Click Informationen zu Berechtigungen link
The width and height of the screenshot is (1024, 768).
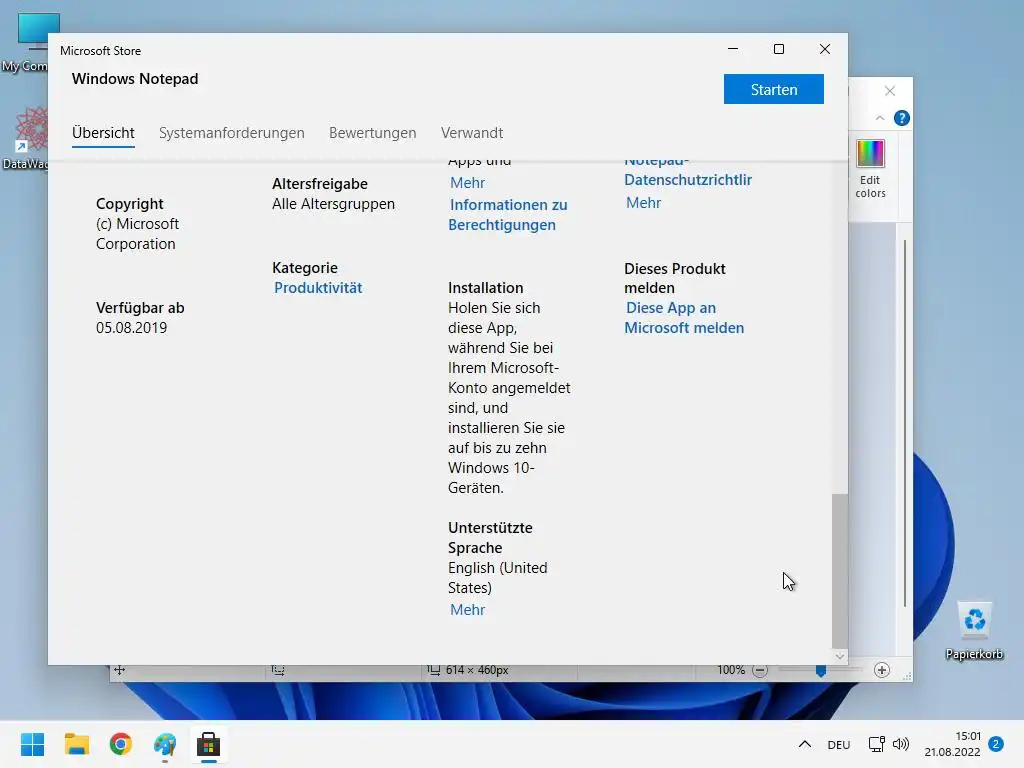coord(507,215)
